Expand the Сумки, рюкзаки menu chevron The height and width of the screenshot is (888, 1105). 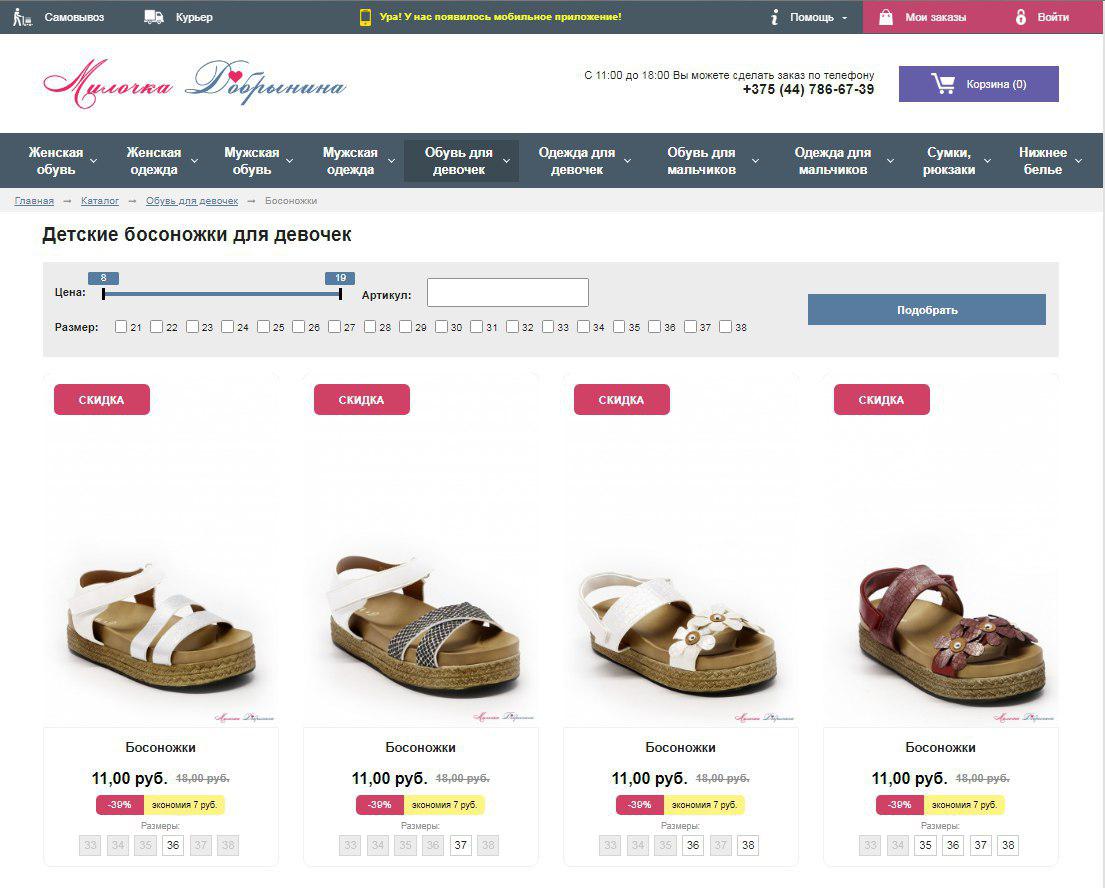[x=987, y=161]
